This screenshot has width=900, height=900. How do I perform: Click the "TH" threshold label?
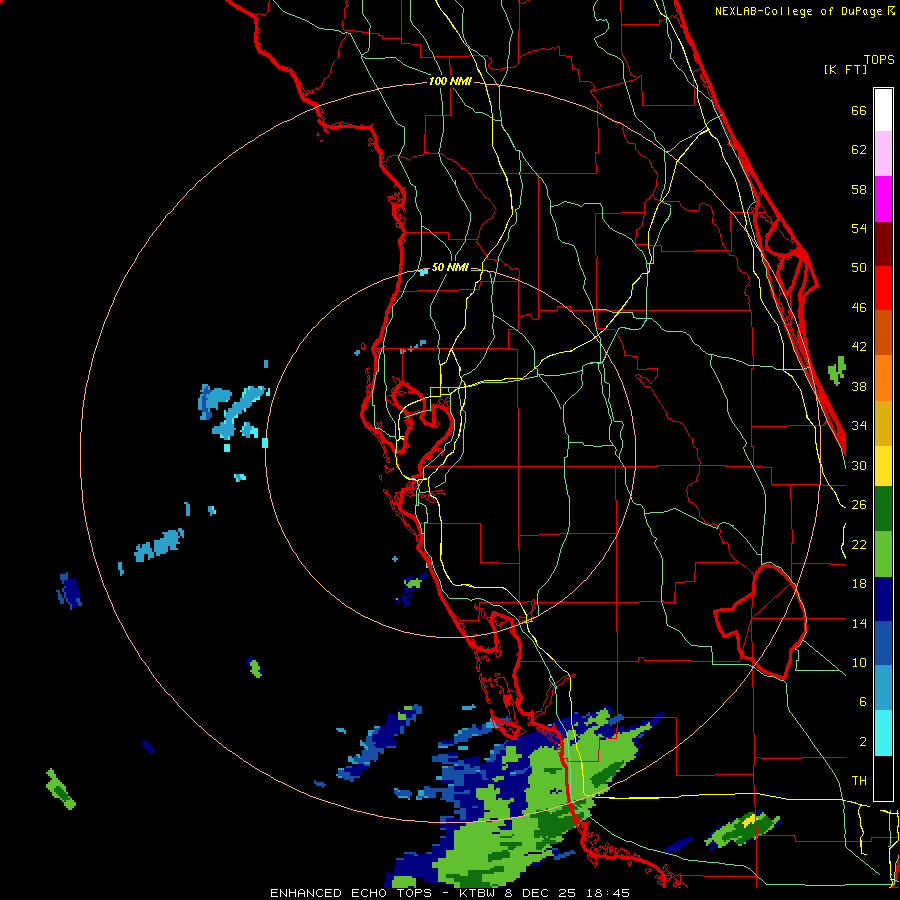(x=859, y=781)
